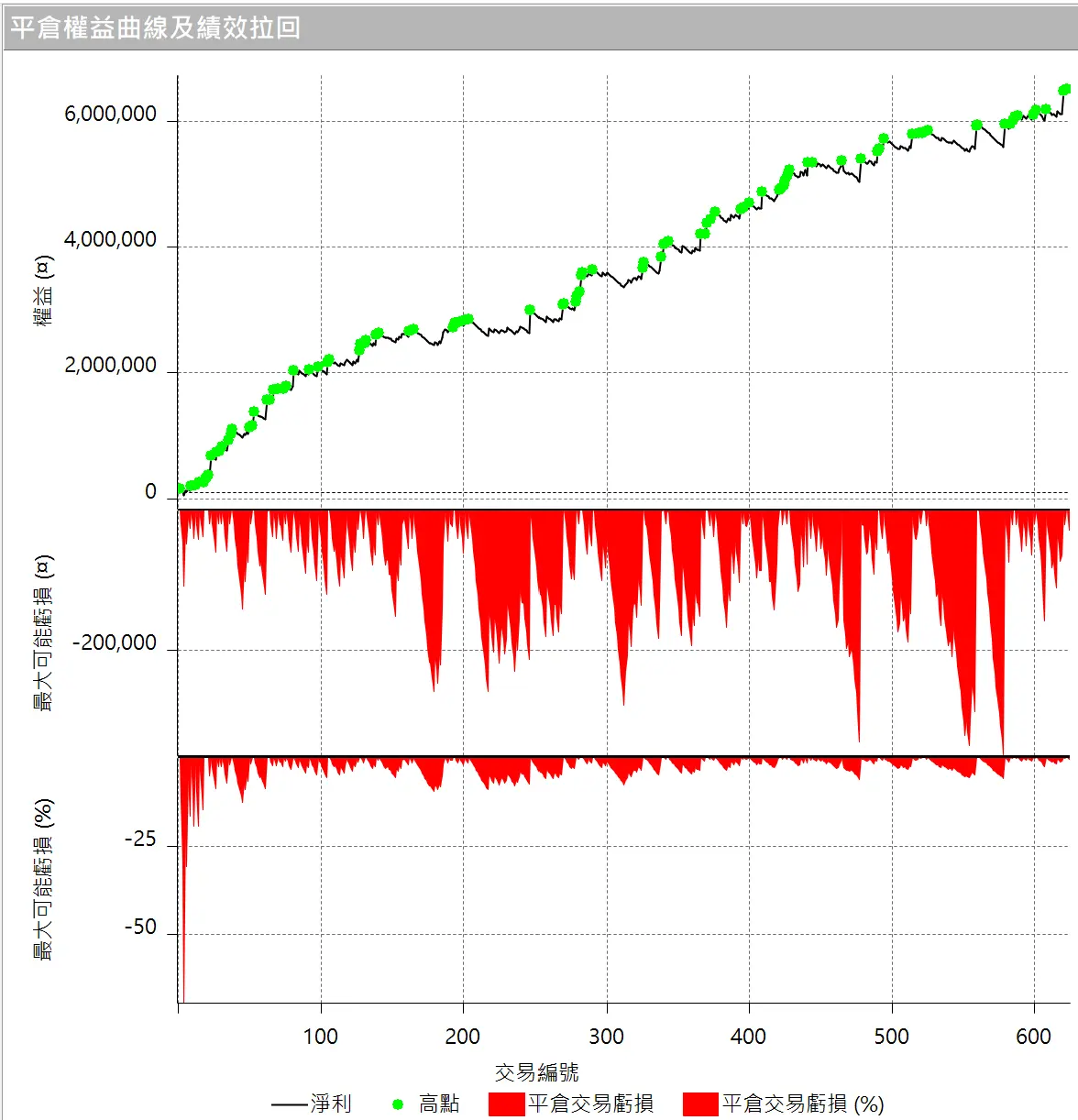Image resolution: width=1078 pixels, height=1120 pixels.
Task: Select the 淨利 legend label
Action: pyautogui.click(x=331, y=1104)
